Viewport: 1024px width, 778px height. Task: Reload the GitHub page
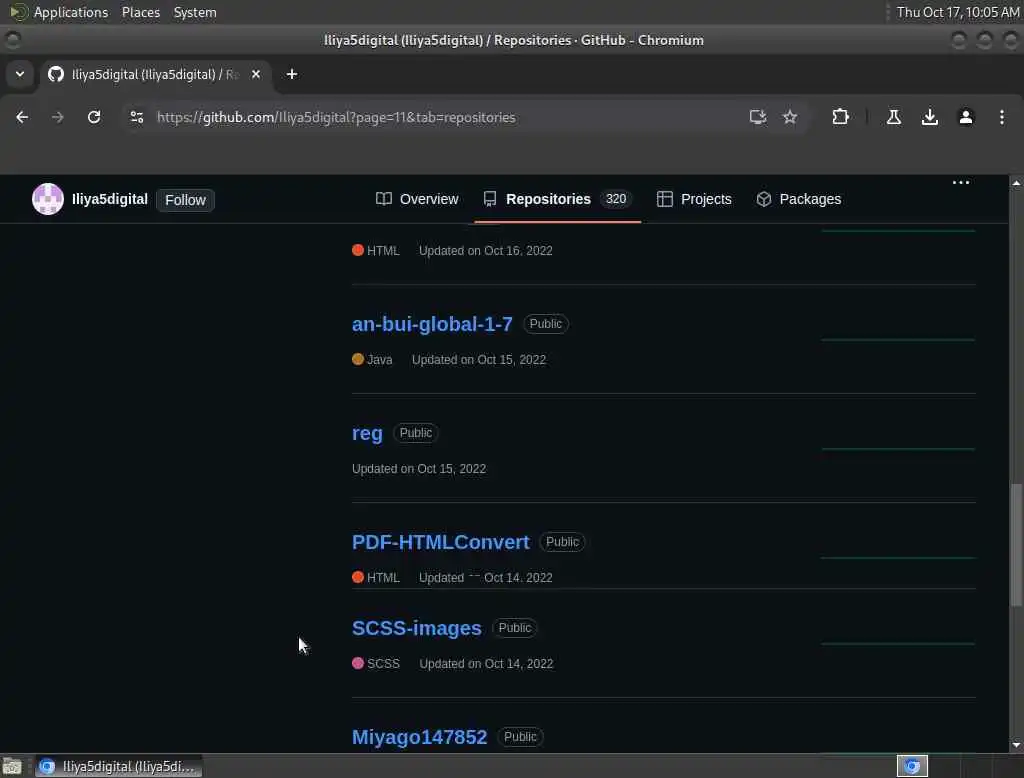(x=94, y=117)
